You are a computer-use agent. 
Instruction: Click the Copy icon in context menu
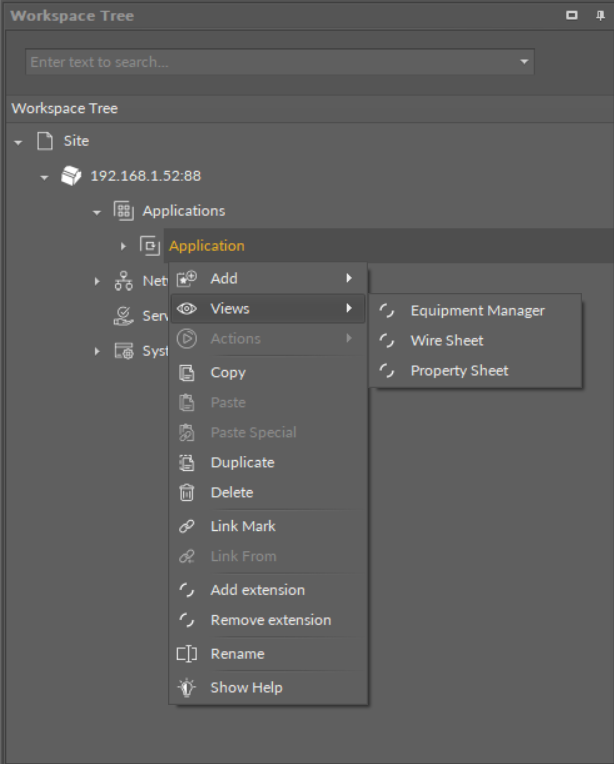[x=186, y=372]
